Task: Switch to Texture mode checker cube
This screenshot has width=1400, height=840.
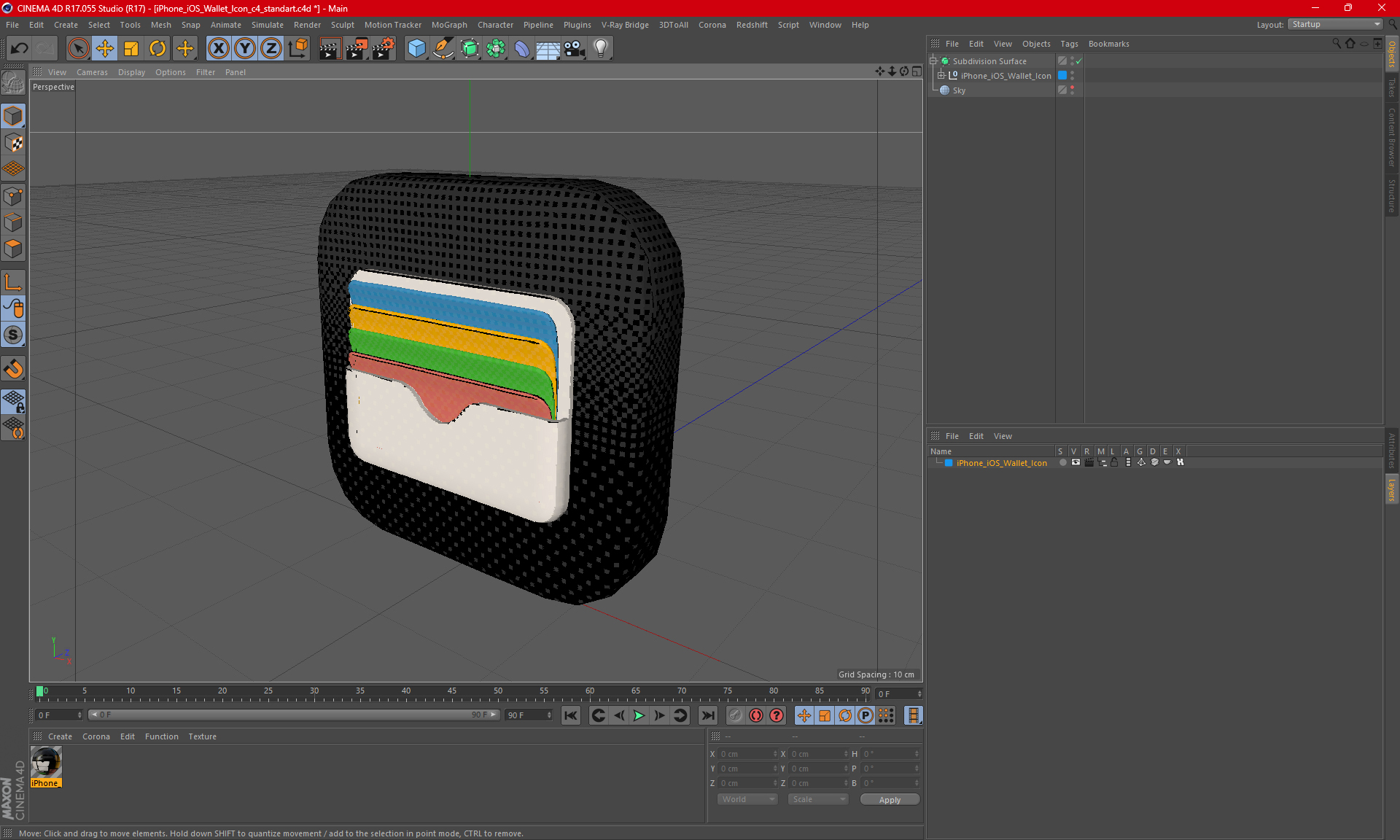Action: coord(13,143)
